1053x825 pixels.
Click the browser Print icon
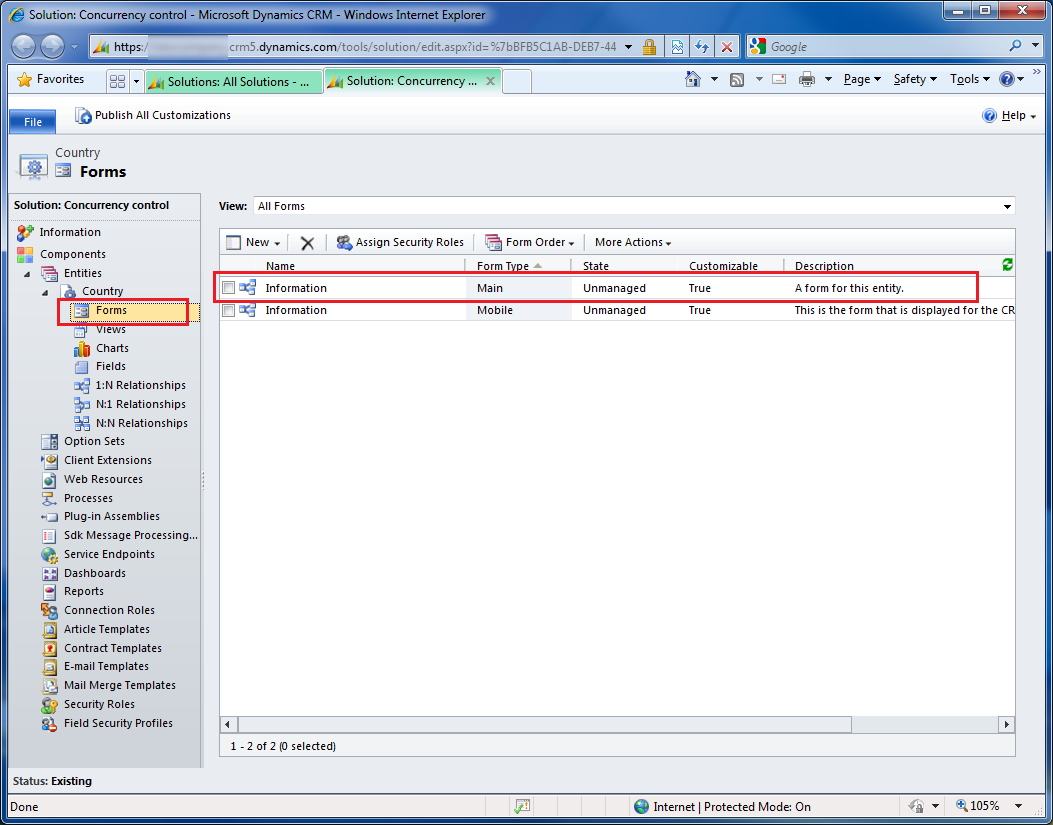coord(807,79)
